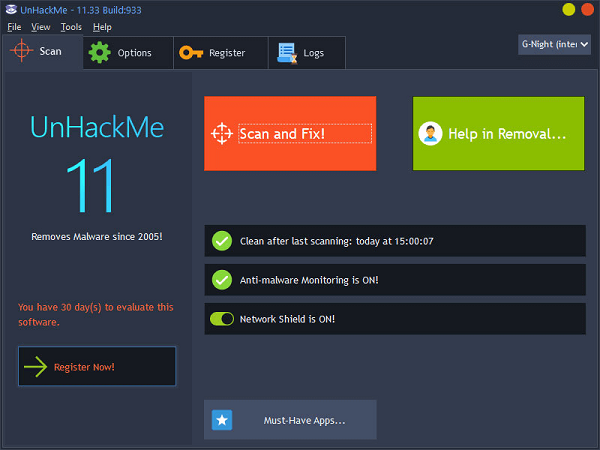Switch to the Logs tab
This screenshot has width=600, height=450.
[307, 53]
